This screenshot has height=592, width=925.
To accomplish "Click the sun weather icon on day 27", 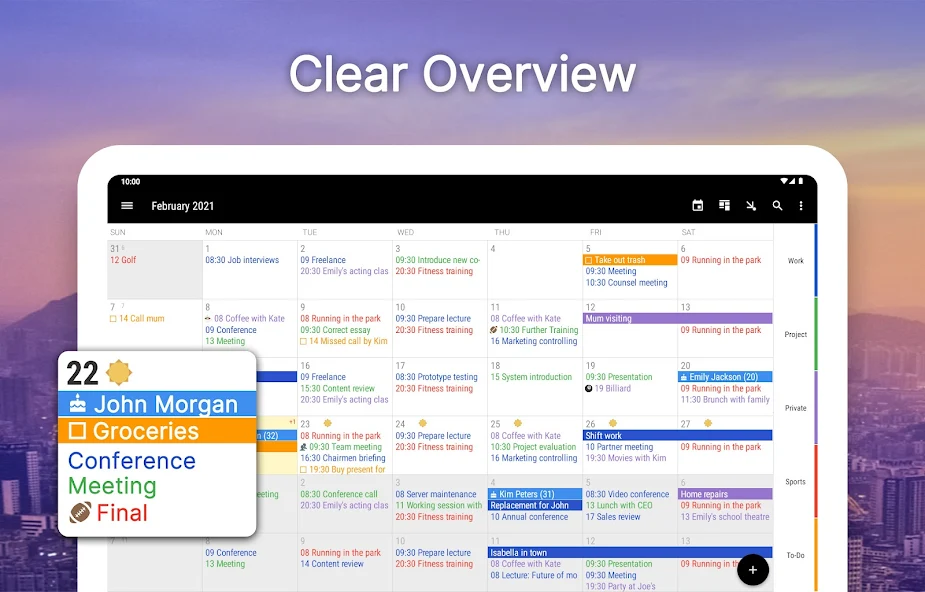I will point(708,423).
